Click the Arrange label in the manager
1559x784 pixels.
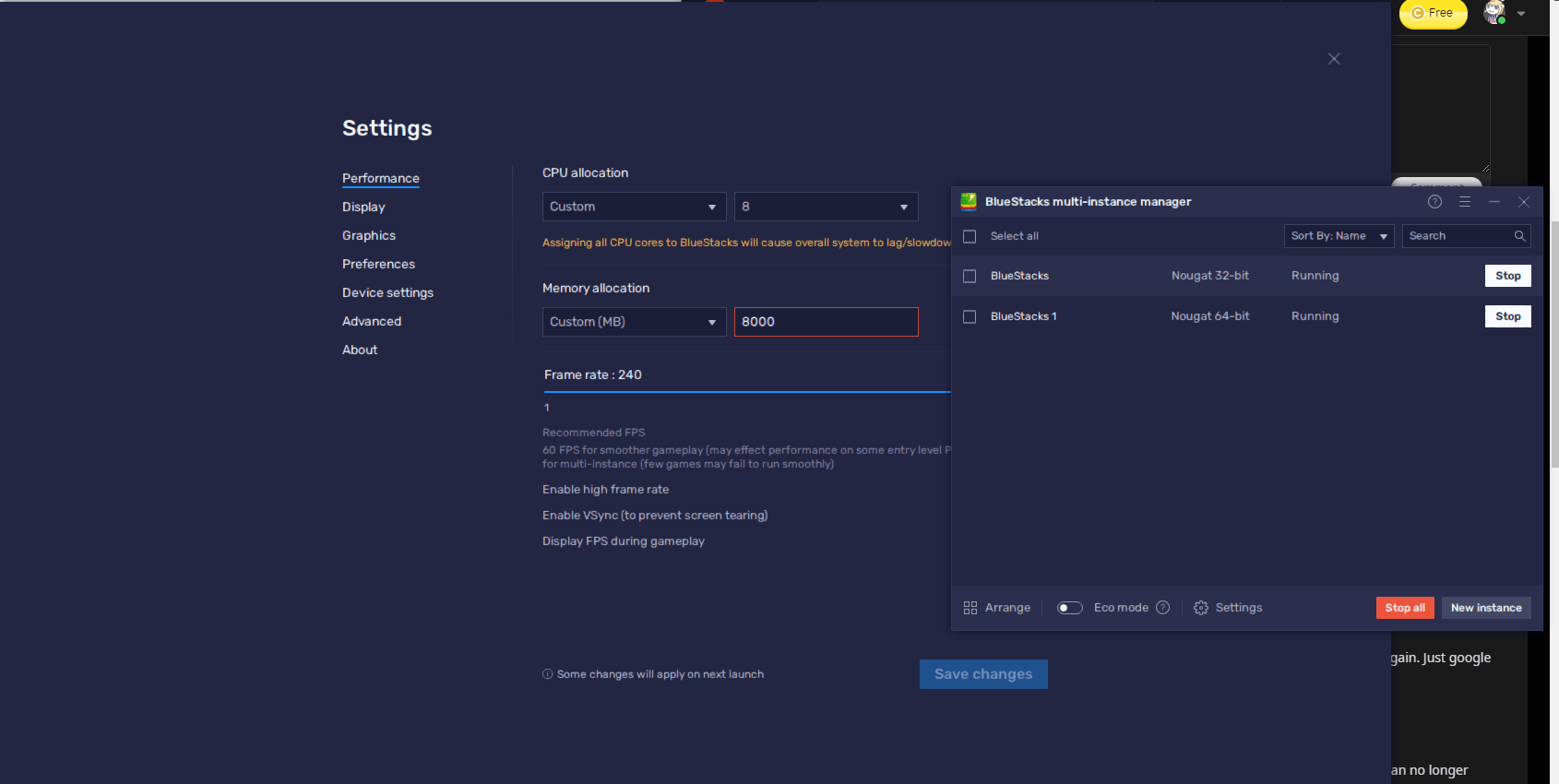point(1007,608)
